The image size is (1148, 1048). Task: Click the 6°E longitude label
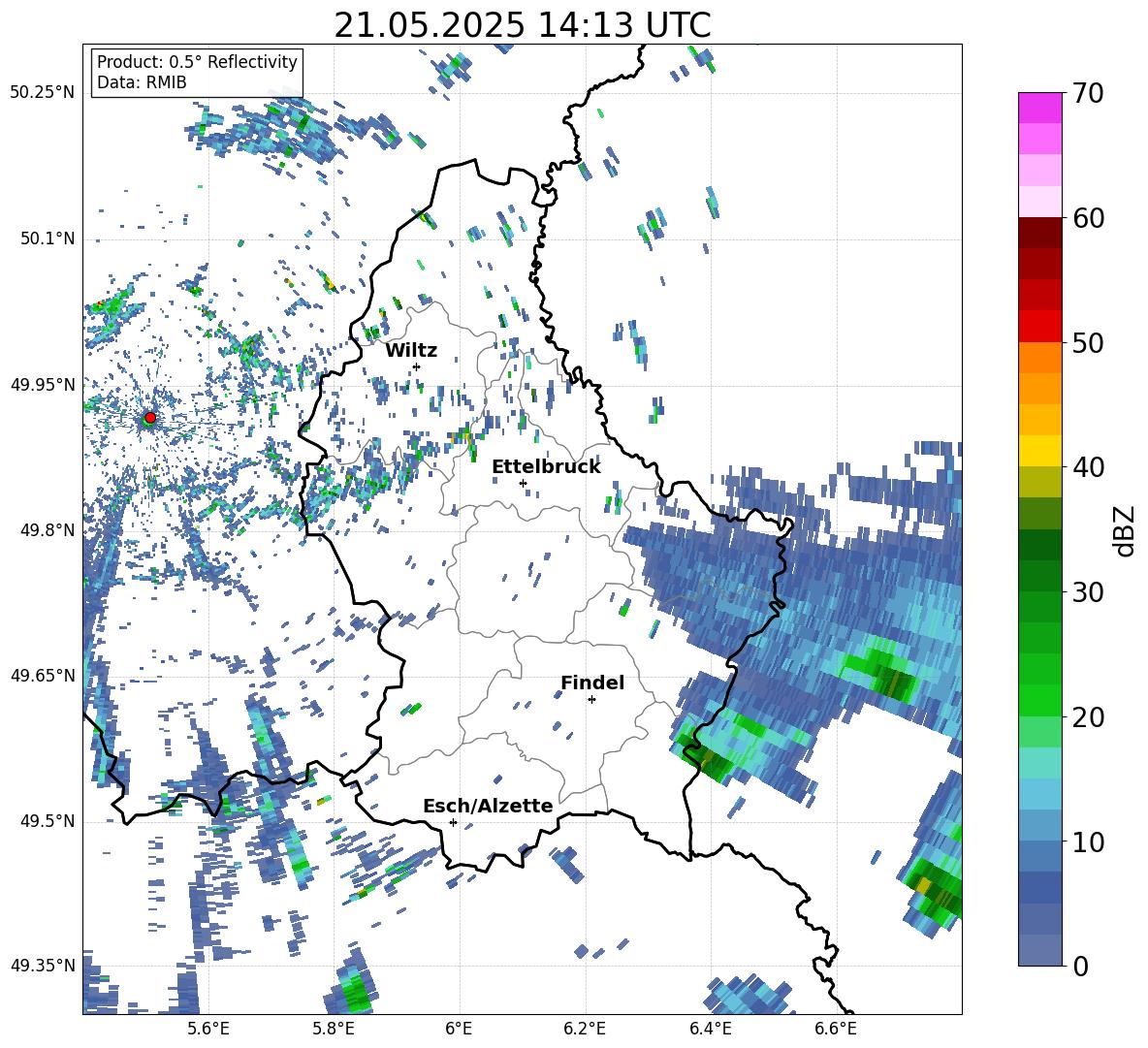[x=459, y=1030]
